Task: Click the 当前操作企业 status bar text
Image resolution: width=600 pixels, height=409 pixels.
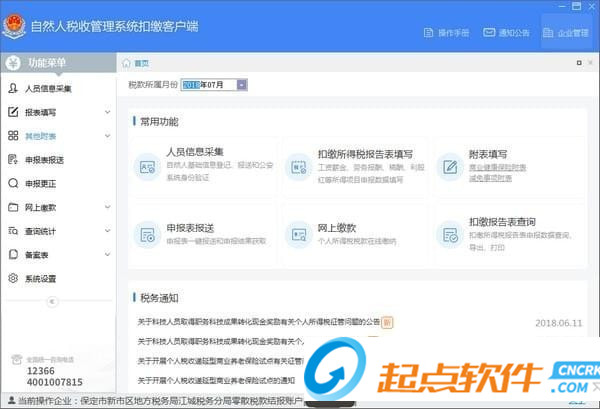Action: [x=160, y=401]
